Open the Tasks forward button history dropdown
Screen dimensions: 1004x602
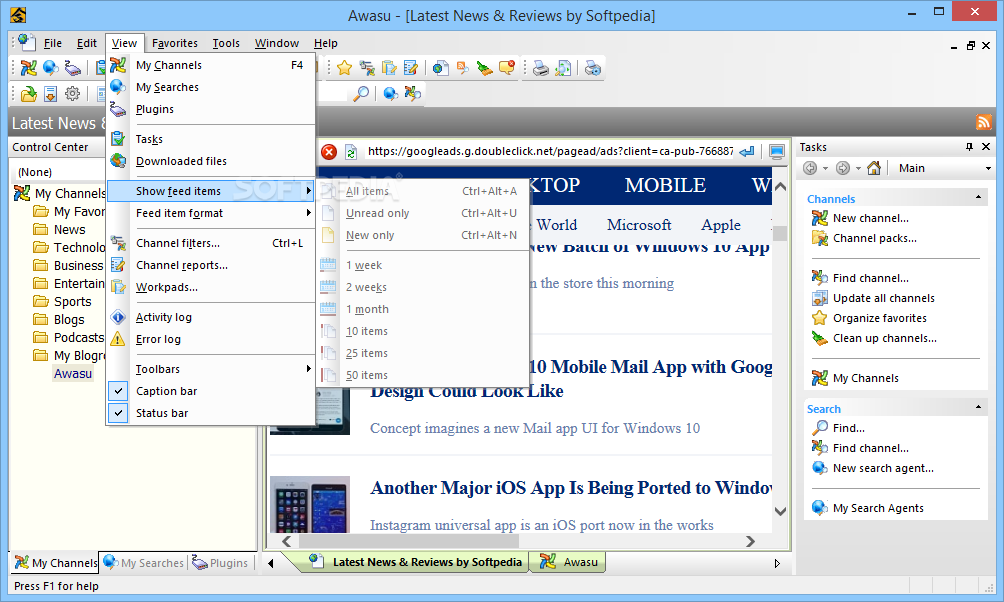tap(858, 168)
